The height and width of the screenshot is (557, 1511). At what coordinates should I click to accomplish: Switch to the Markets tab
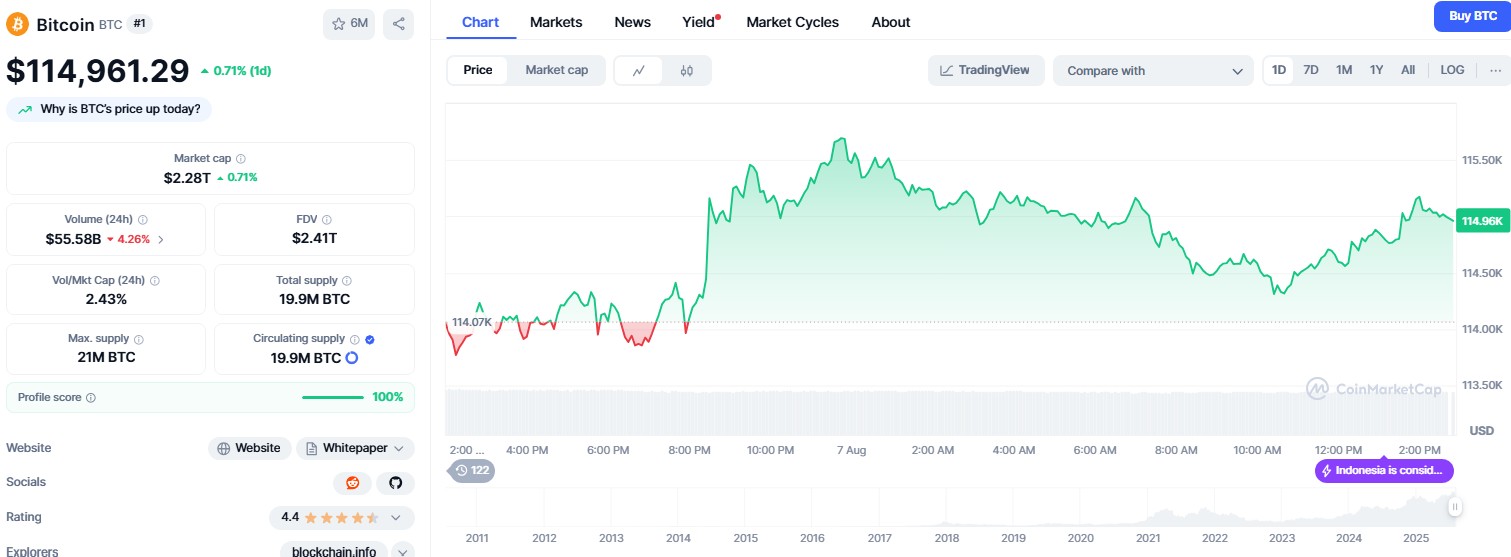coord(556,22)
